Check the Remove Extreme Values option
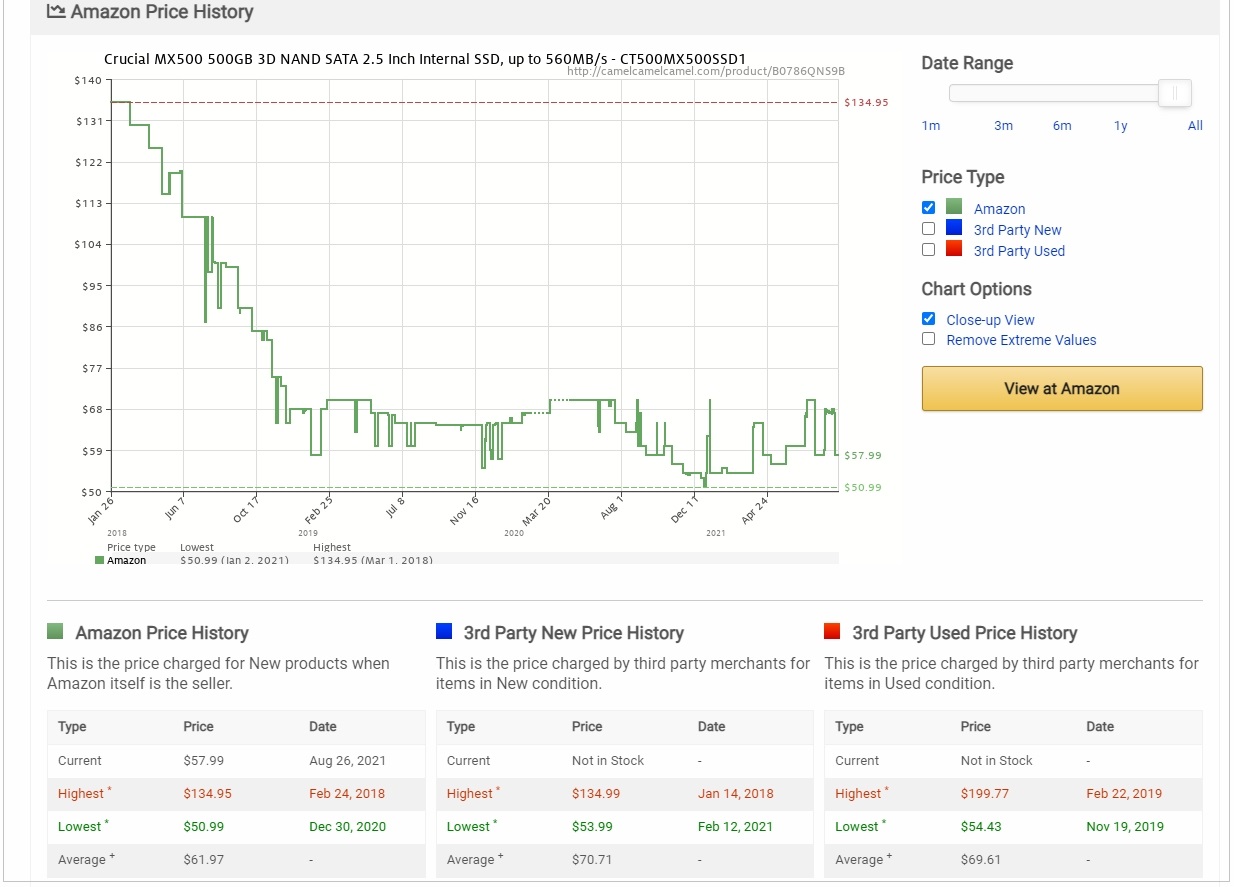This screenshot has height=887, width=1234. click(928, 338)
